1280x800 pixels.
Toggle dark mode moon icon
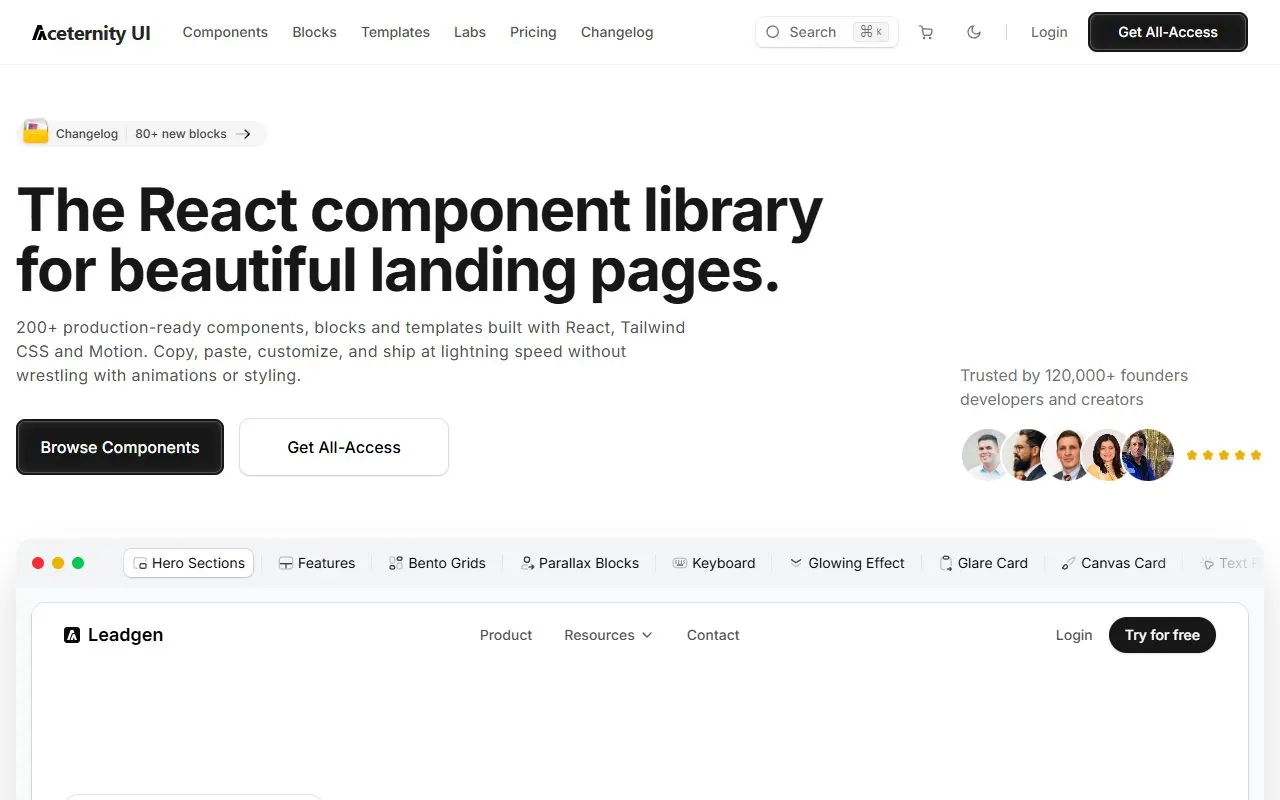point(974,32)
